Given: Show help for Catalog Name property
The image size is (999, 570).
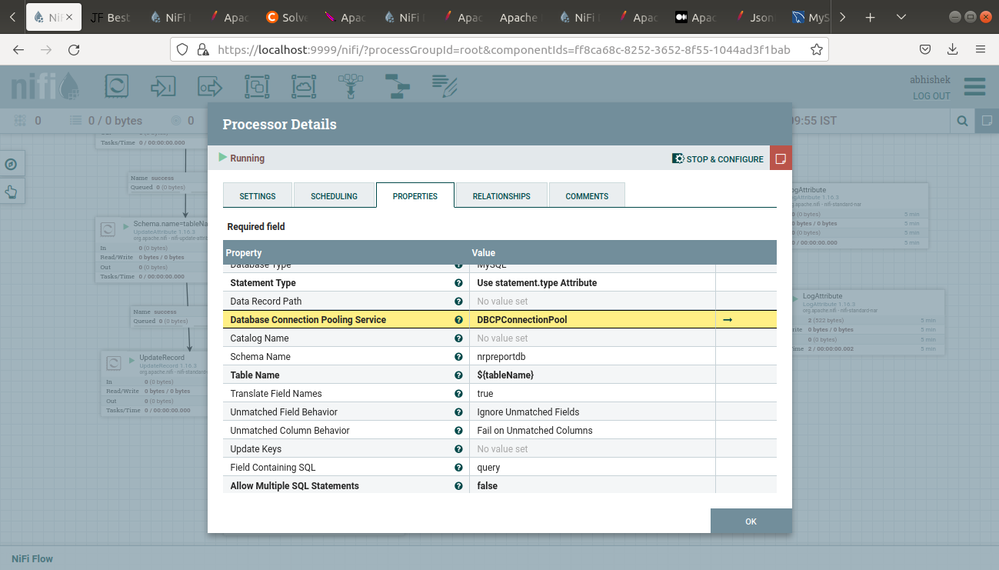Looking at the screenshot, I should (458, 338).
